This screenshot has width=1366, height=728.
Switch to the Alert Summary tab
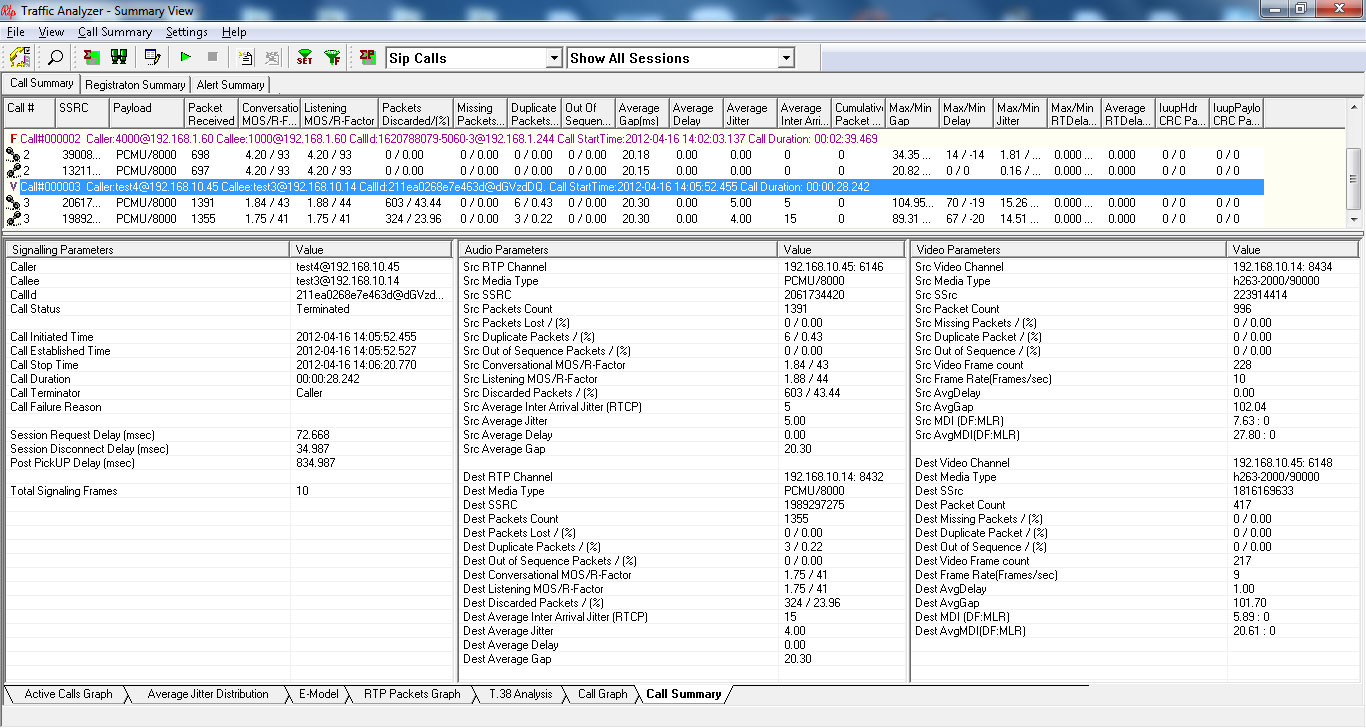point(230,85)
